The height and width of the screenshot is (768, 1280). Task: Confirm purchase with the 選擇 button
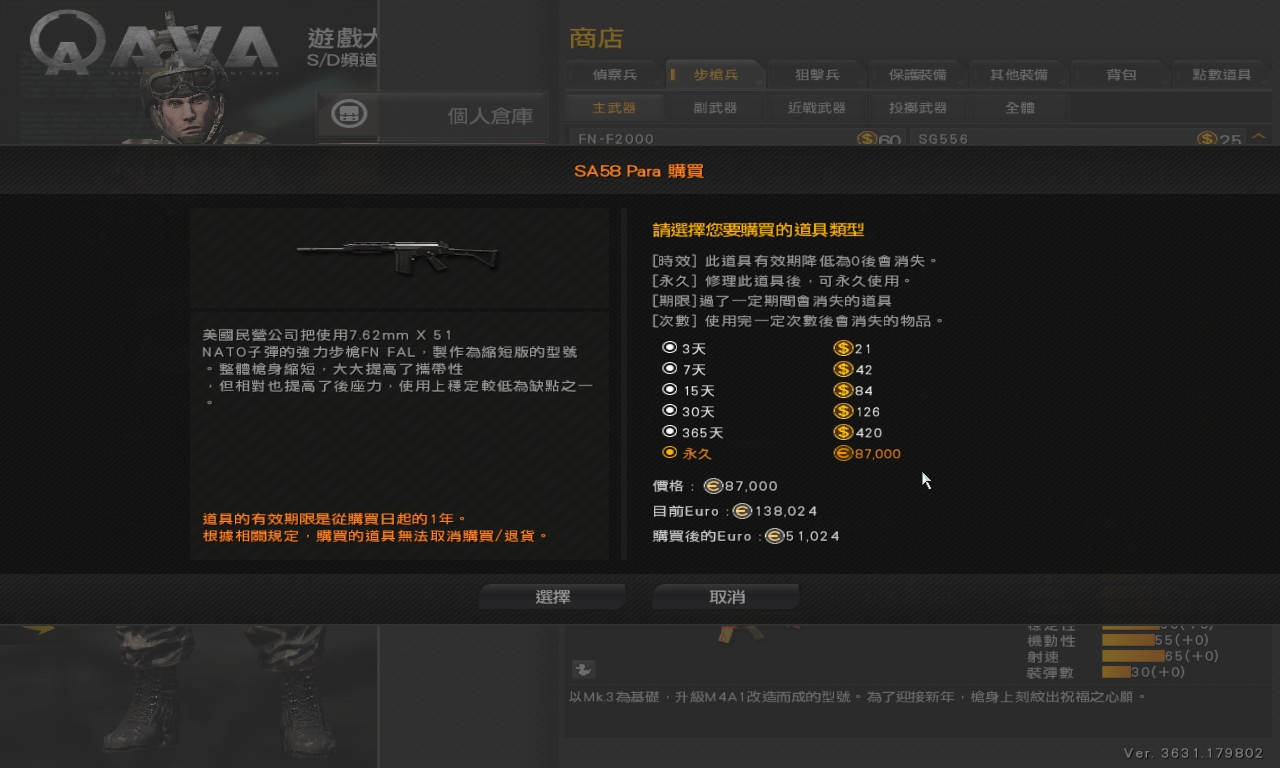553,597
